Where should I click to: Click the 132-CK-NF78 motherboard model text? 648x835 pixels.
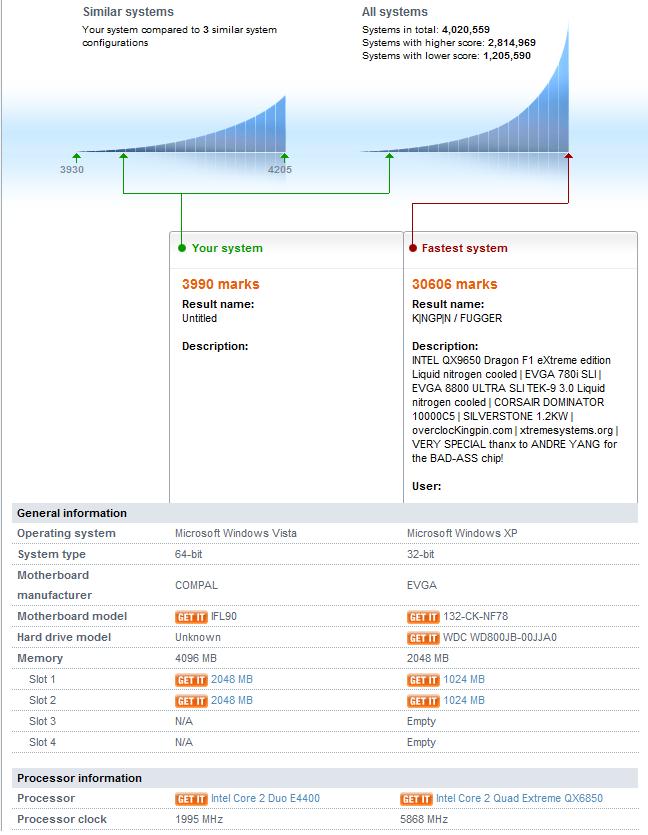[475, 617]
